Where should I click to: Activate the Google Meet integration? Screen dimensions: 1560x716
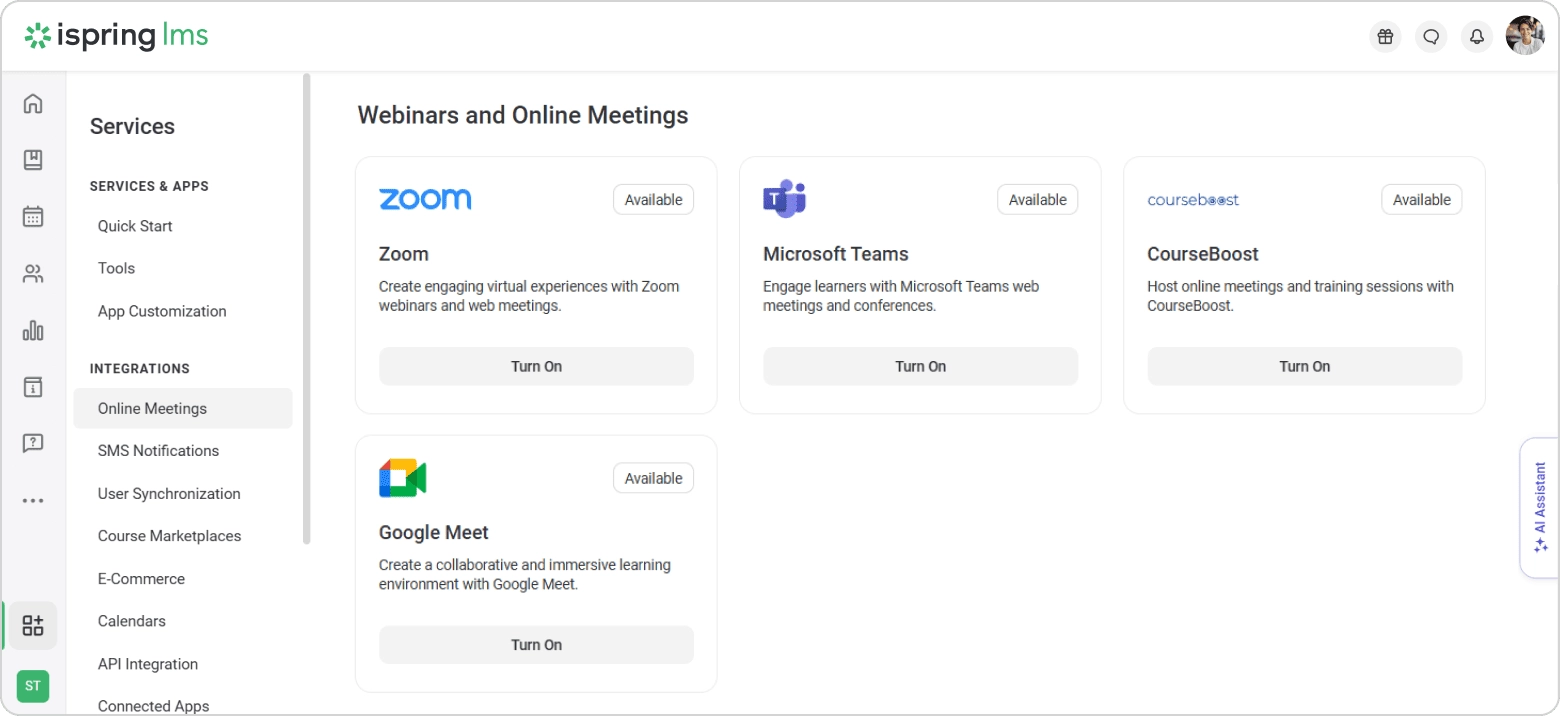coord(536,644)
